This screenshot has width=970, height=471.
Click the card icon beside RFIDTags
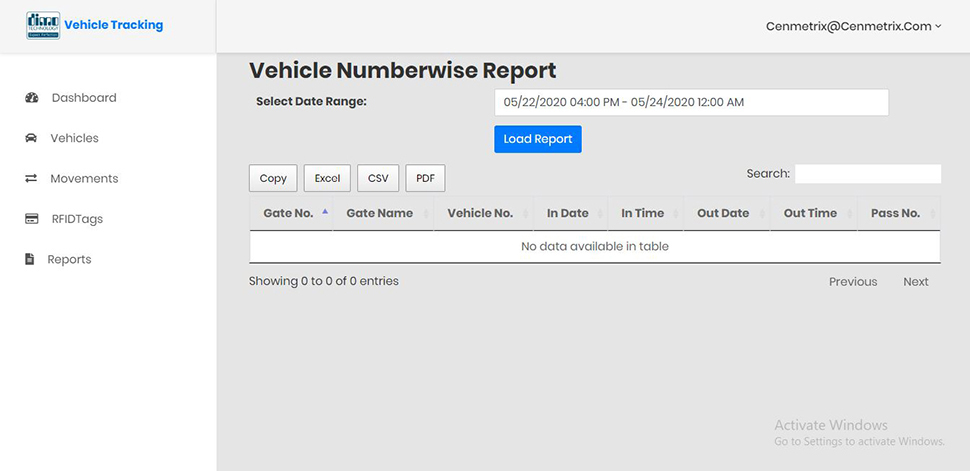(32, 218)
